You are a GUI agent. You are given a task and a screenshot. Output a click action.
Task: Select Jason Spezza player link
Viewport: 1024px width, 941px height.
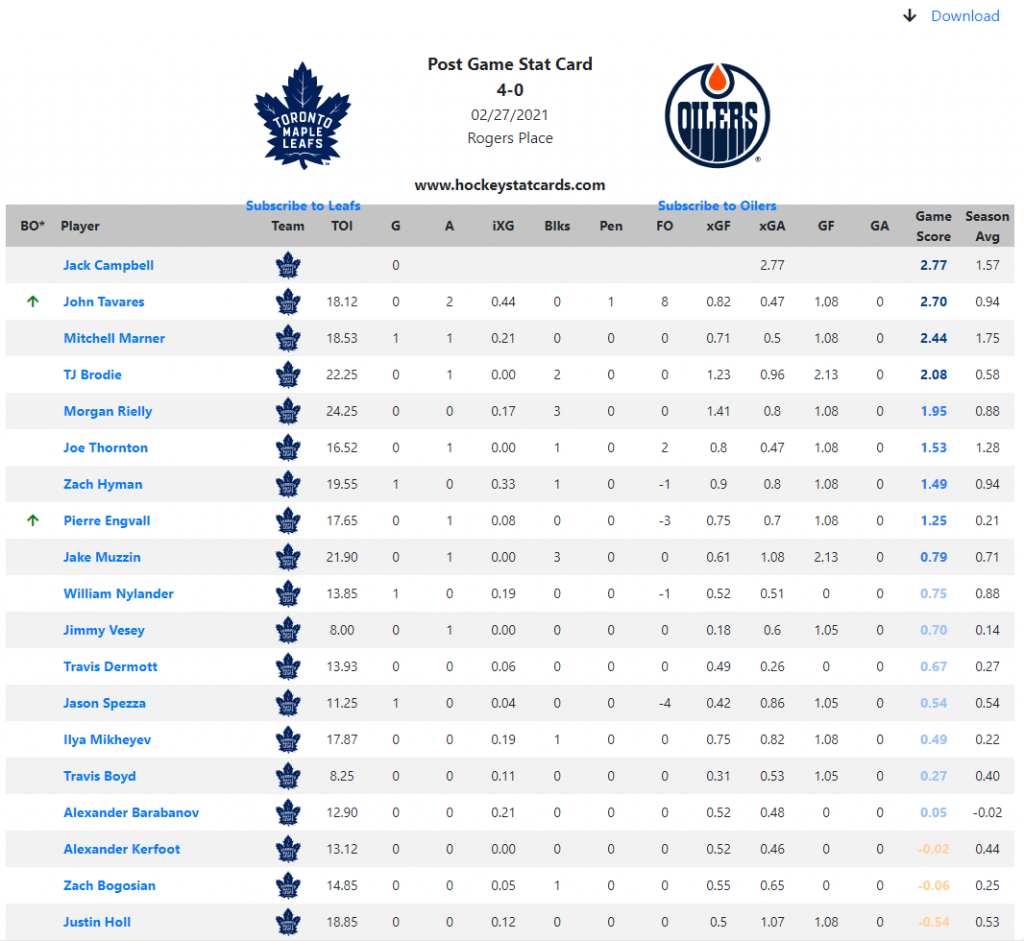[104, 703]
